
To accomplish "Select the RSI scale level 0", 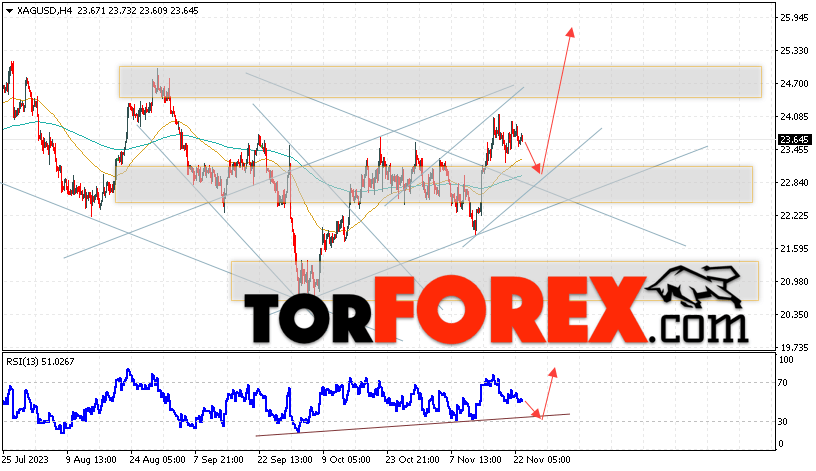I will (x=781, y=444).
